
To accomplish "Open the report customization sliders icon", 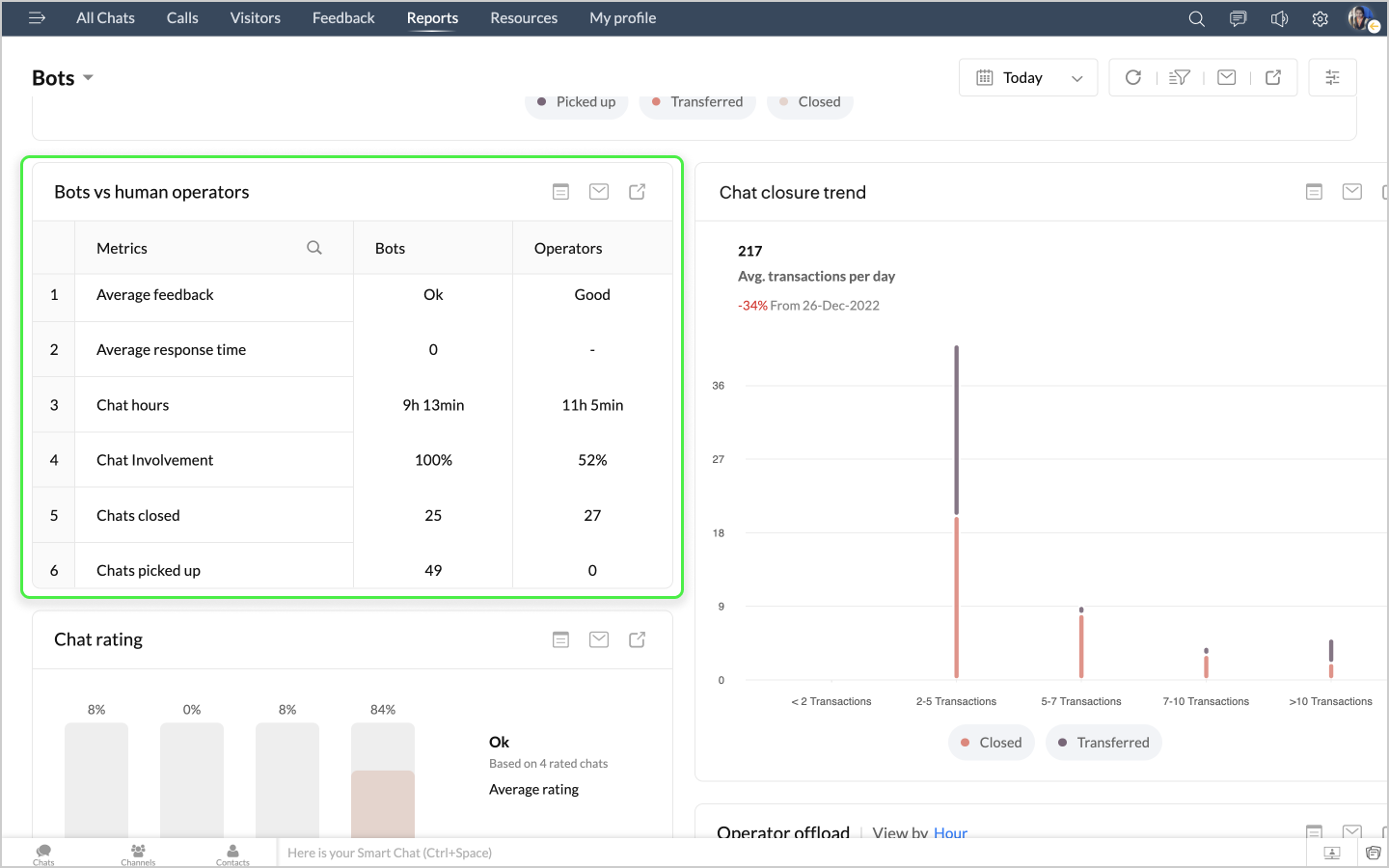I will [x=1332, y=77].
